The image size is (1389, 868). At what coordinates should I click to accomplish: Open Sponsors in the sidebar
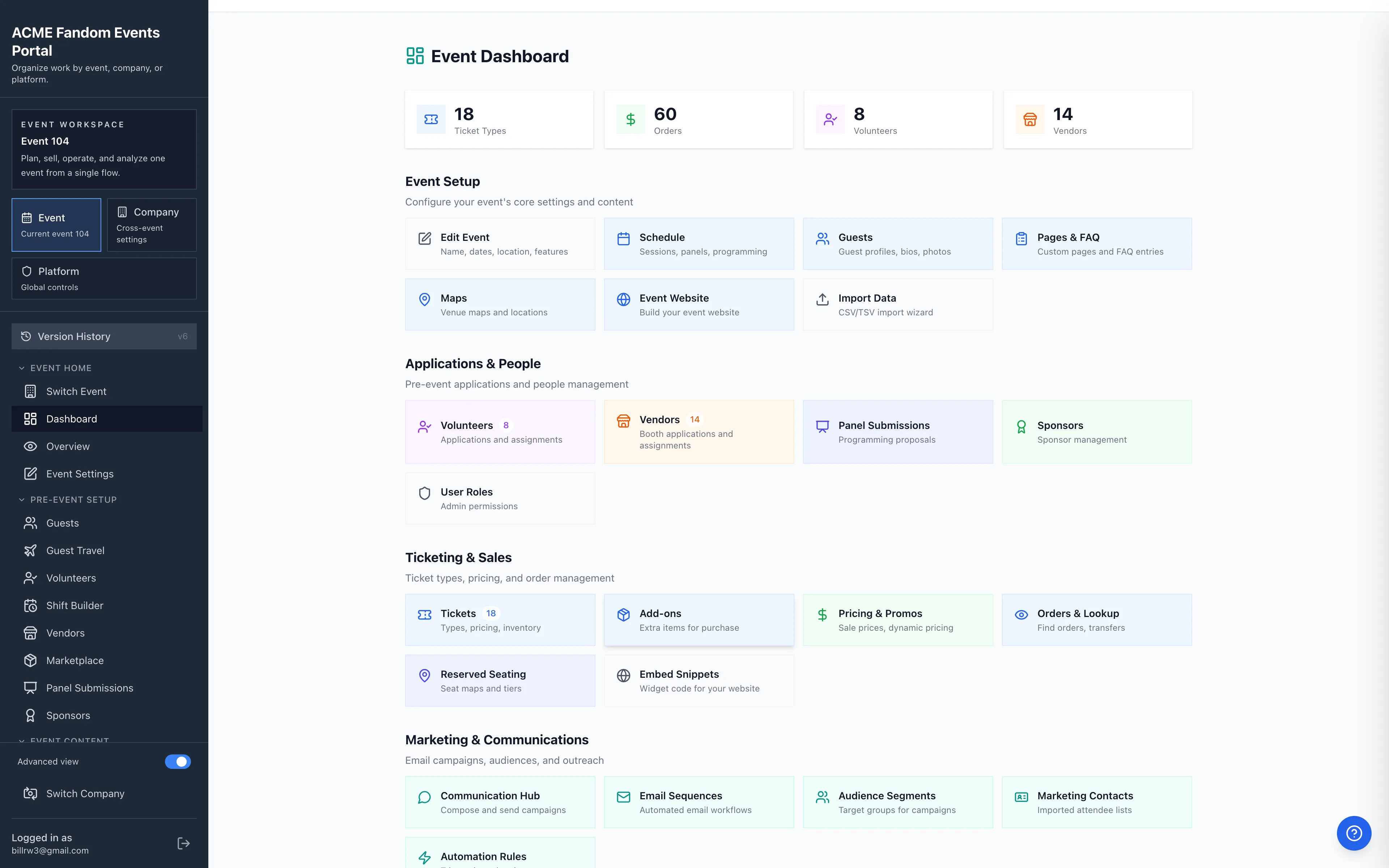pyautogui.click(x=107, y=716)
